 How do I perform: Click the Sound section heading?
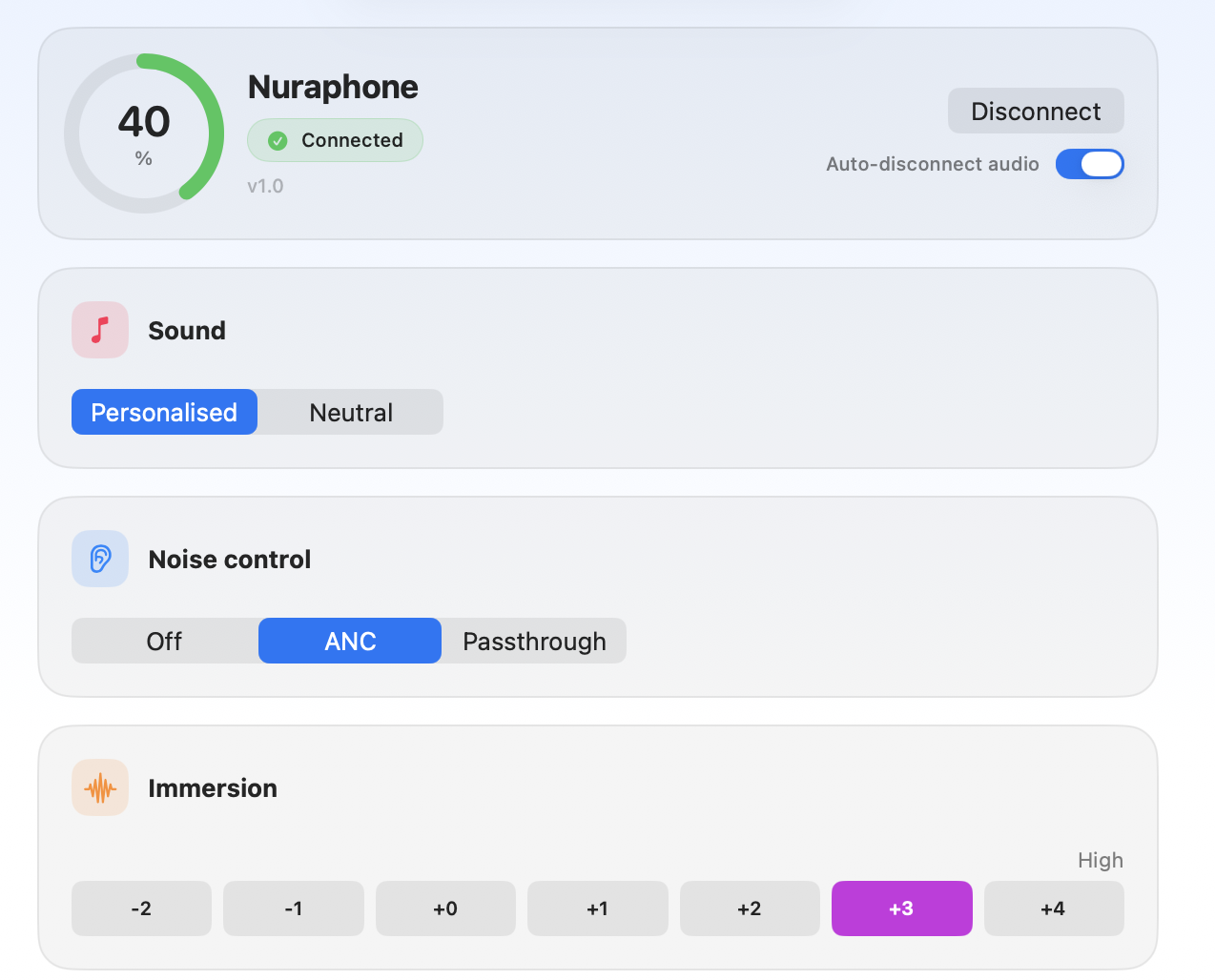pyautogui.click(x=187, y=331)
